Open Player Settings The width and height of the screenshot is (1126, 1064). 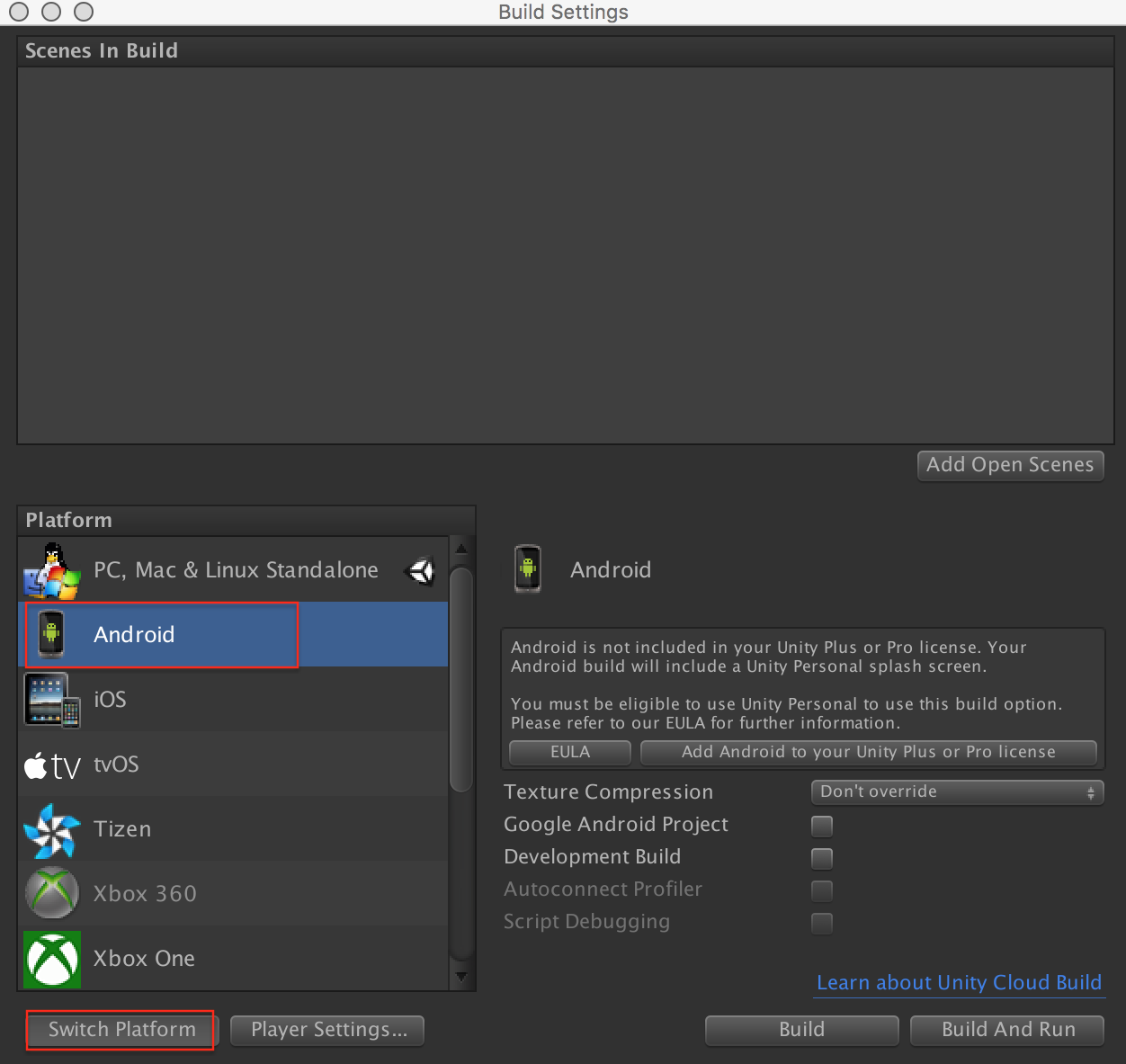[327, 1030]
